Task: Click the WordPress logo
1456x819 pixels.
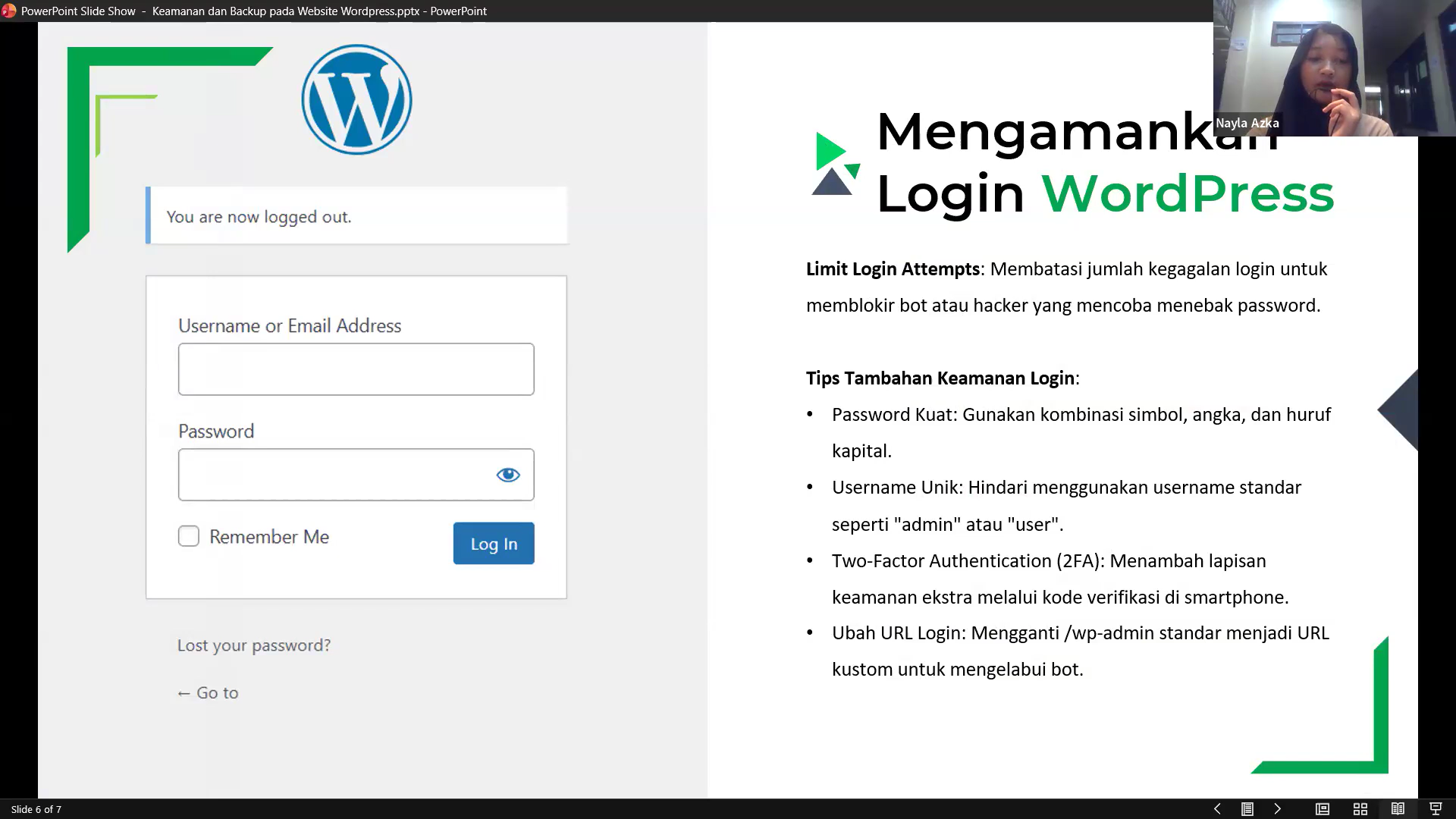Action: point(356,99)
